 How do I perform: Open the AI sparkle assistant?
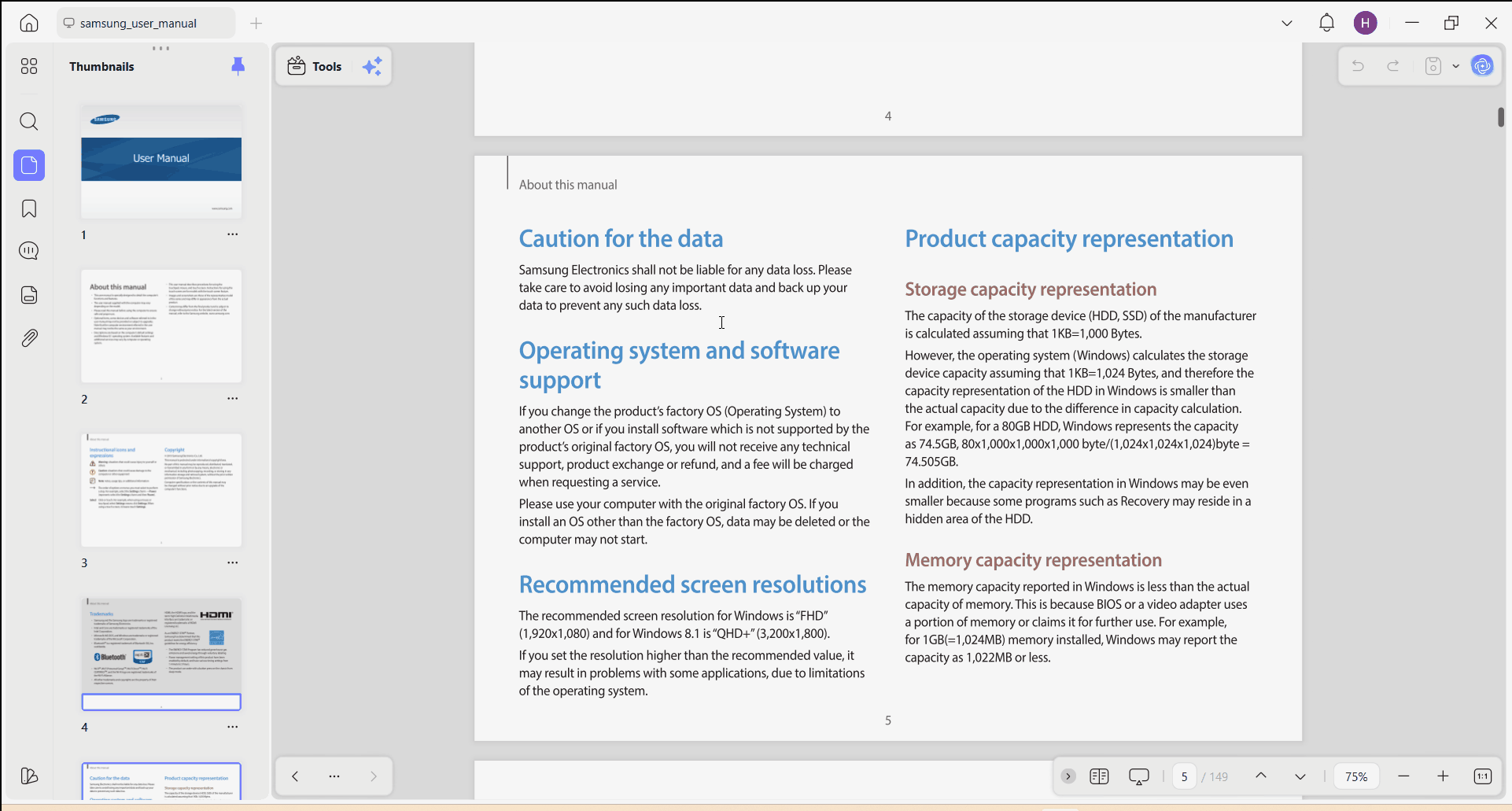pyautogui.click(x=372, y=66)
